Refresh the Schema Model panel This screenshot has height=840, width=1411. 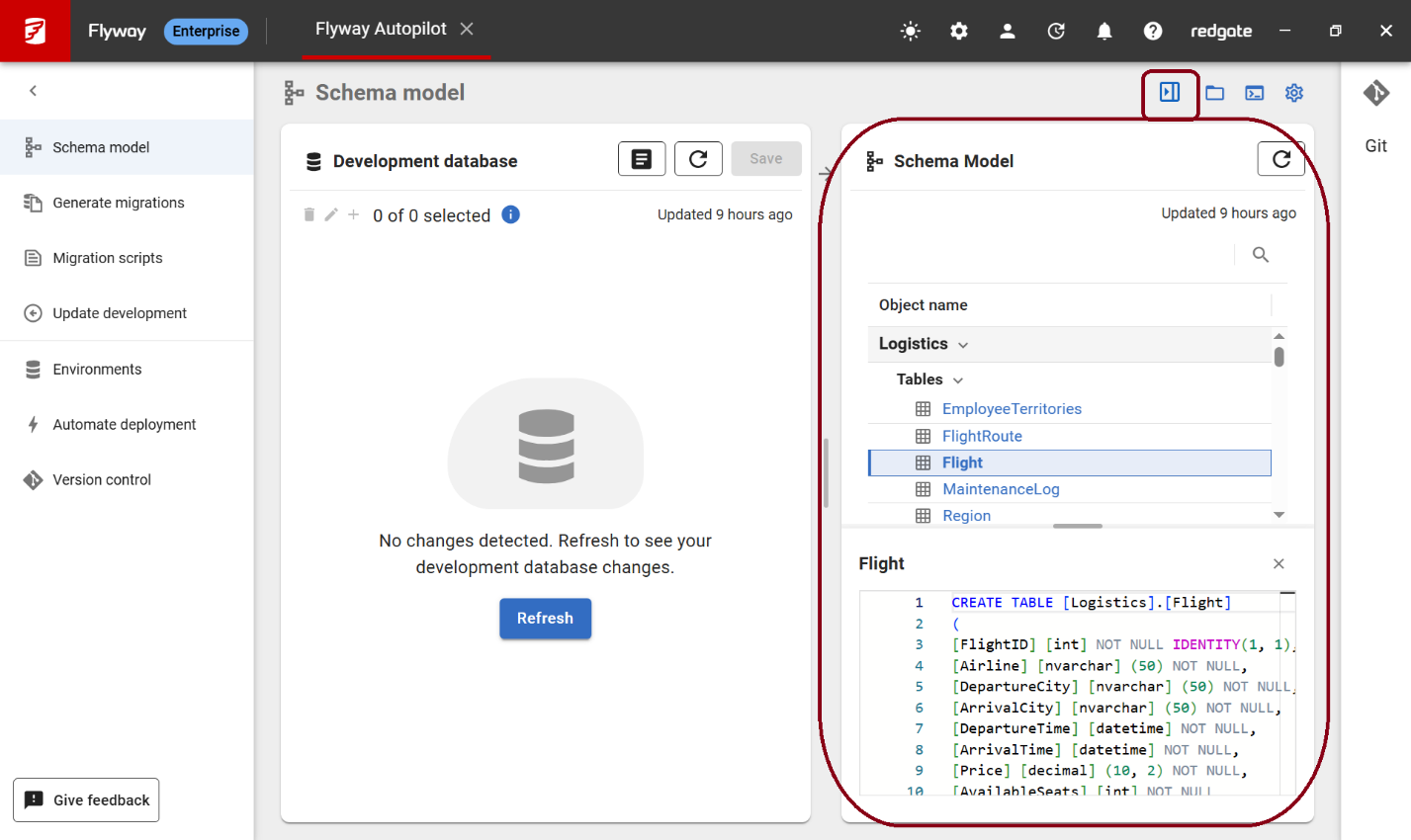tap(1280, 159)
